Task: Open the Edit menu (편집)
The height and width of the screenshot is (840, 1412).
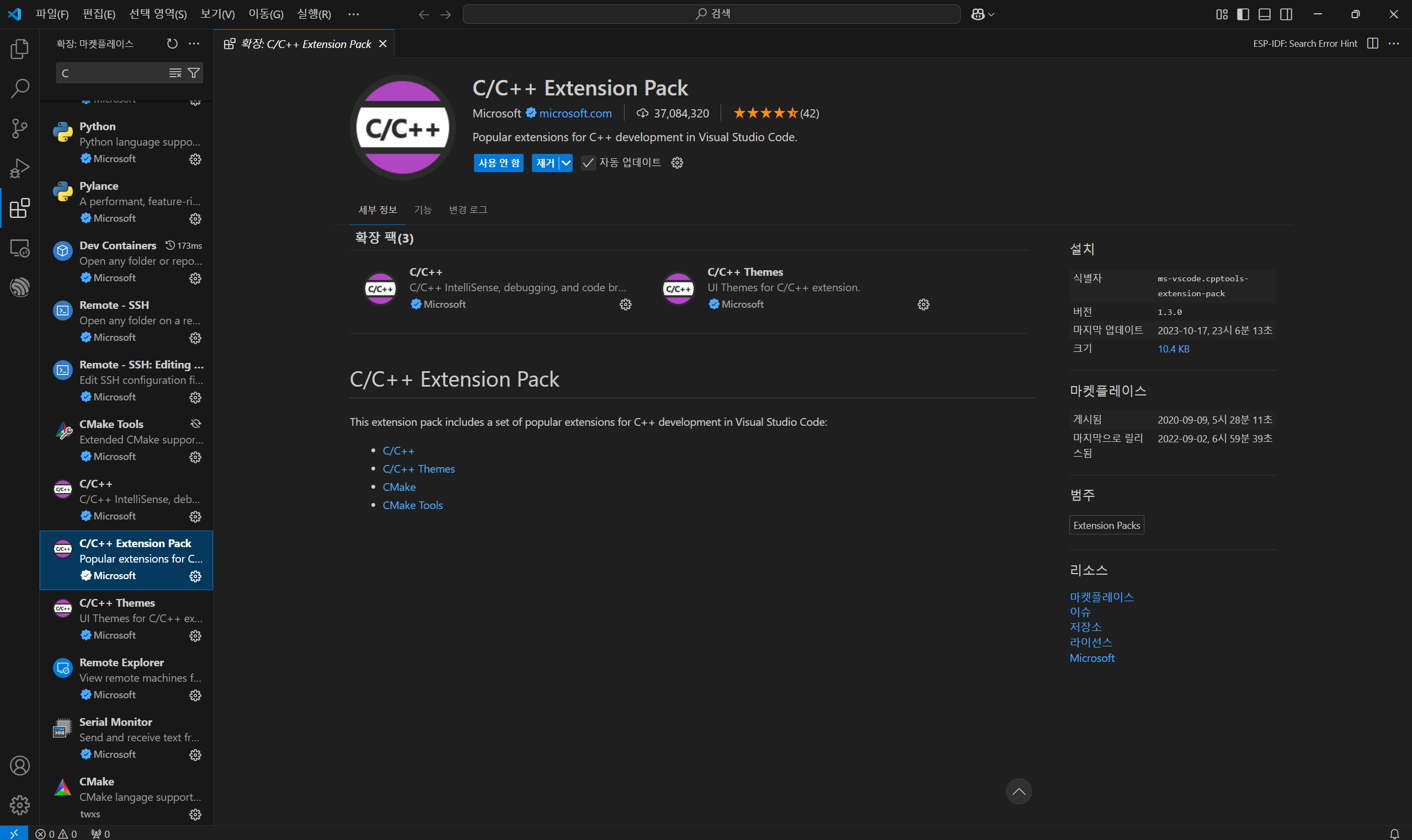Action: tap(99, 14)
